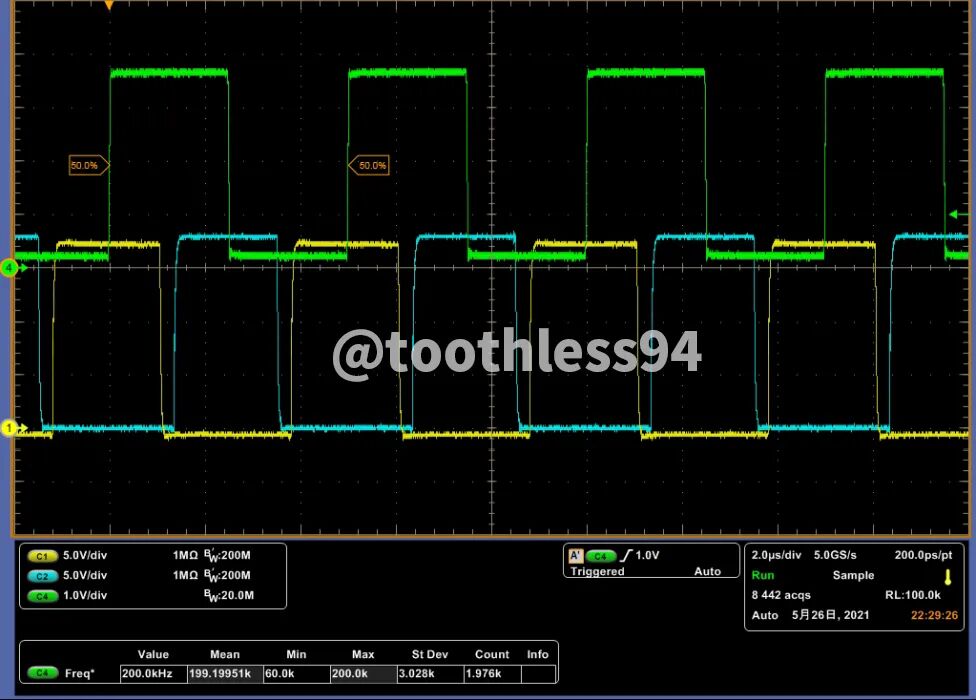Screen dimensions: 976x700
Task: Click the 60.0k Min cell
Action: [296, 674]
